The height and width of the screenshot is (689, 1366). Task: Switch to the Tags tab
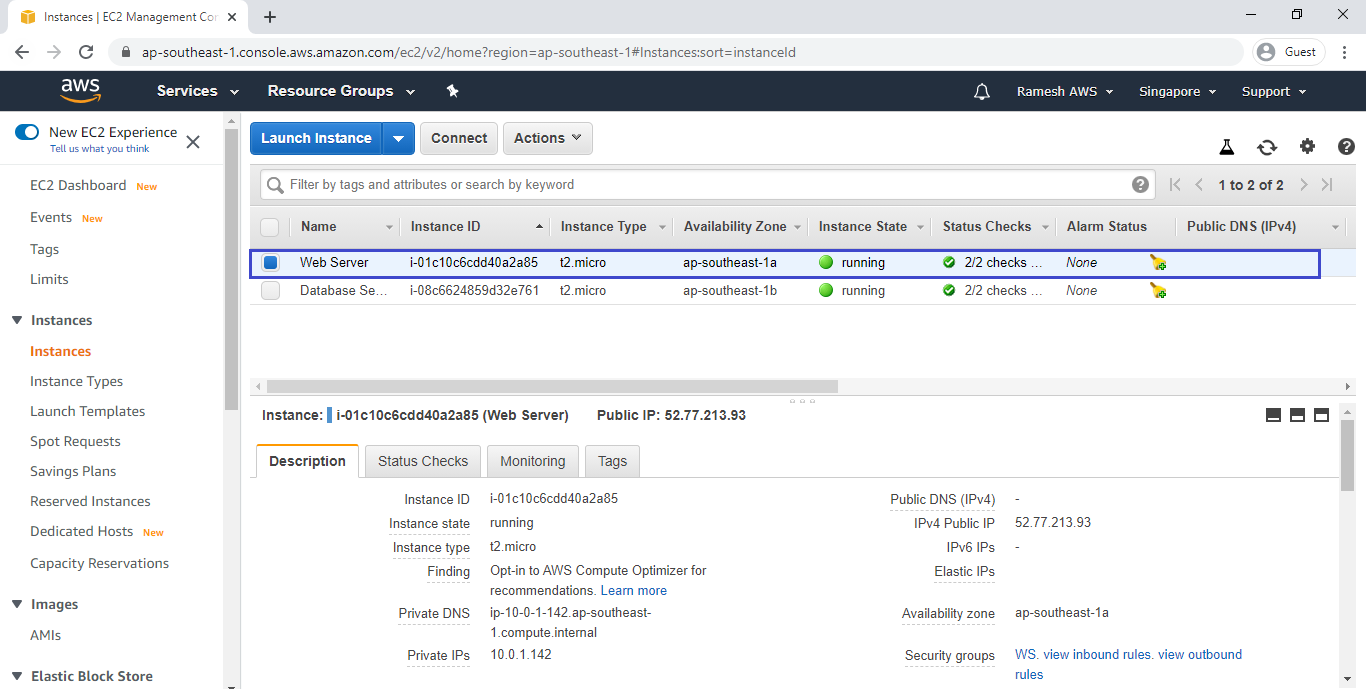(612, 461)
